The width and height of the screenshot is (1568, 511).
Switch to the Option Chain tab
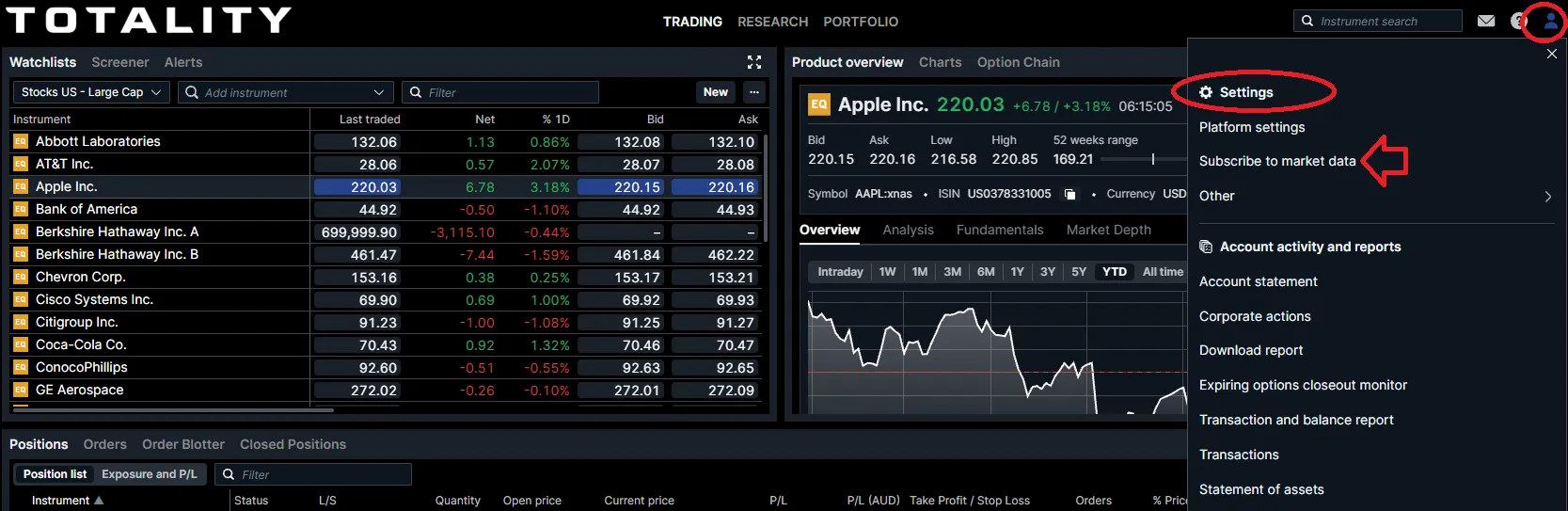pos(1018,62)
